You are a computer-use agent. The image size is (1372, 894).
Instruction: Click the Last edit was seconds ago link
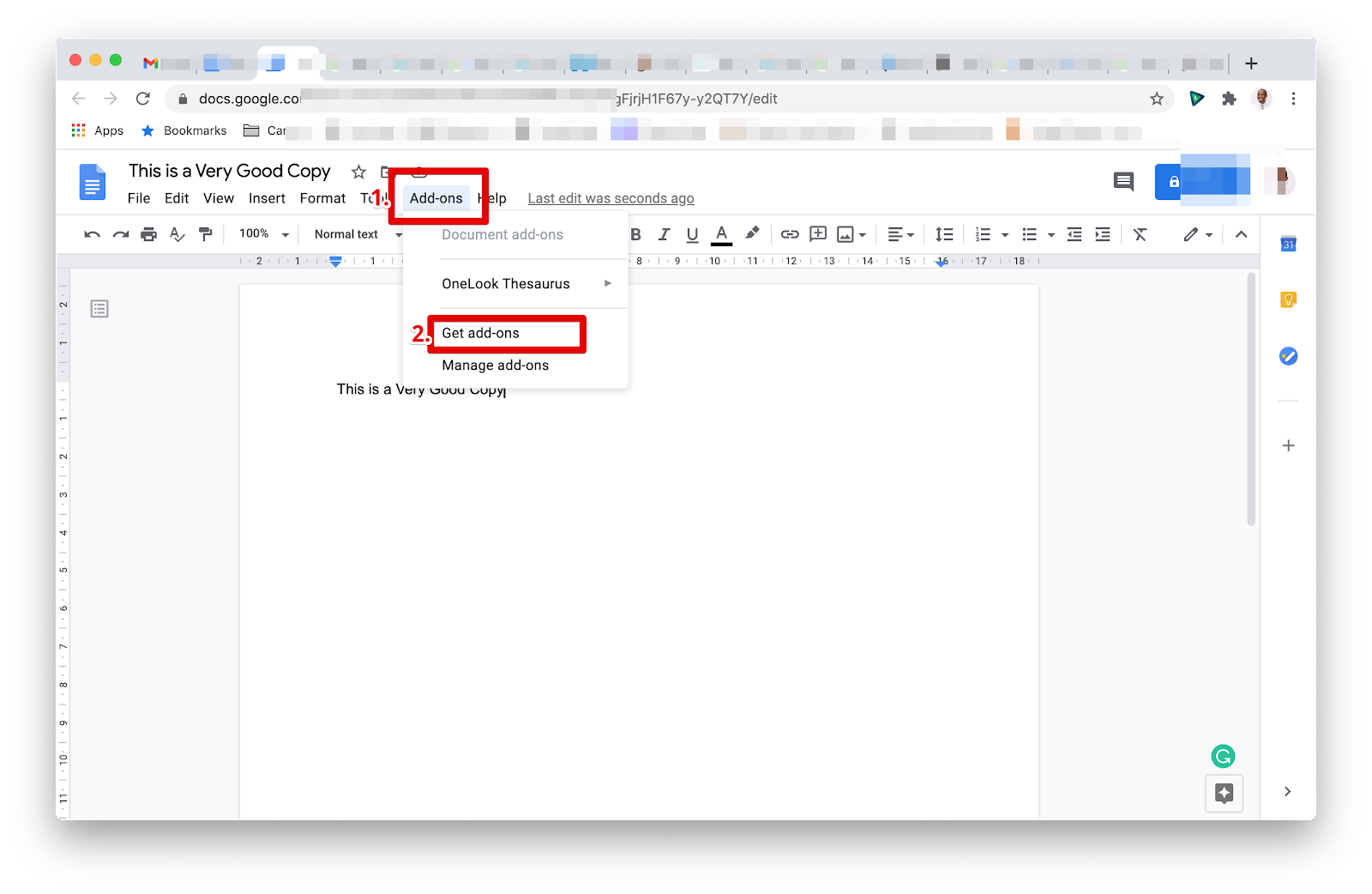(610, 198)
